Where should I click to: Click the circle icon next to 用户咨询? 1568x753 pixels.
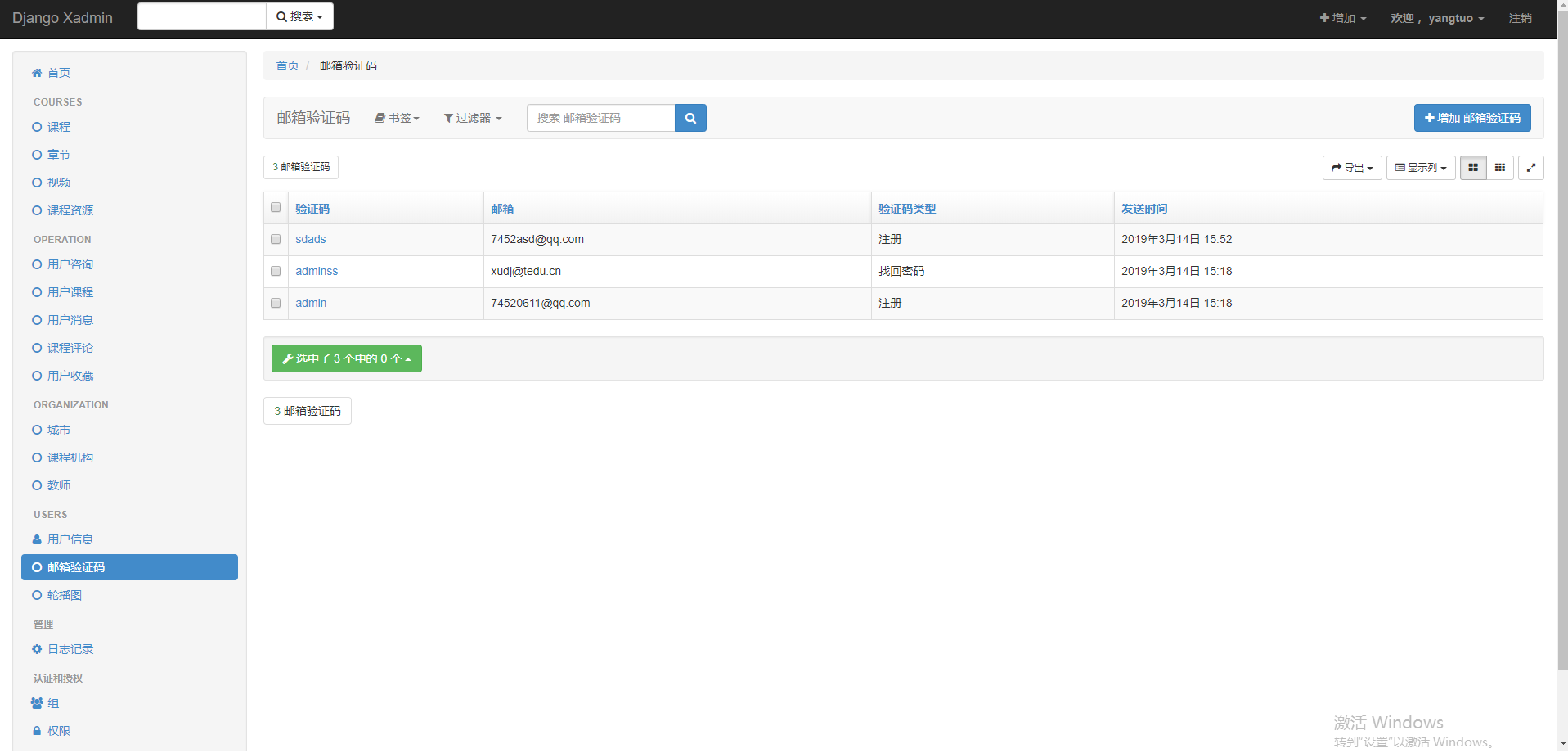[37, 264]
